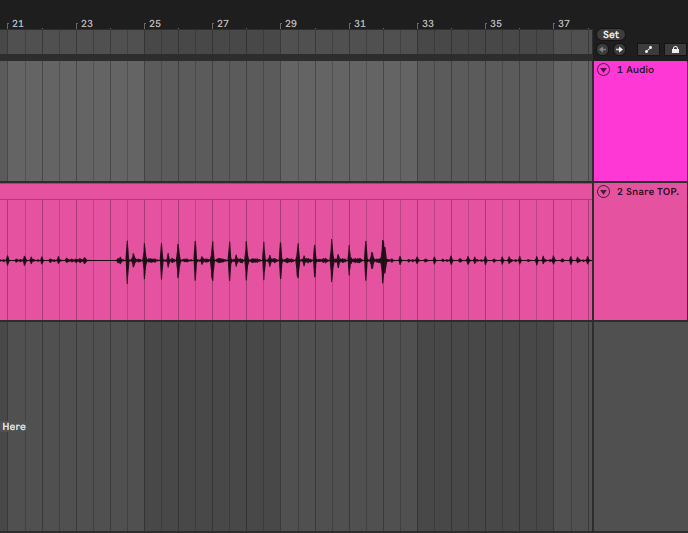Click bar 35 on the ruler

point(496,24)
